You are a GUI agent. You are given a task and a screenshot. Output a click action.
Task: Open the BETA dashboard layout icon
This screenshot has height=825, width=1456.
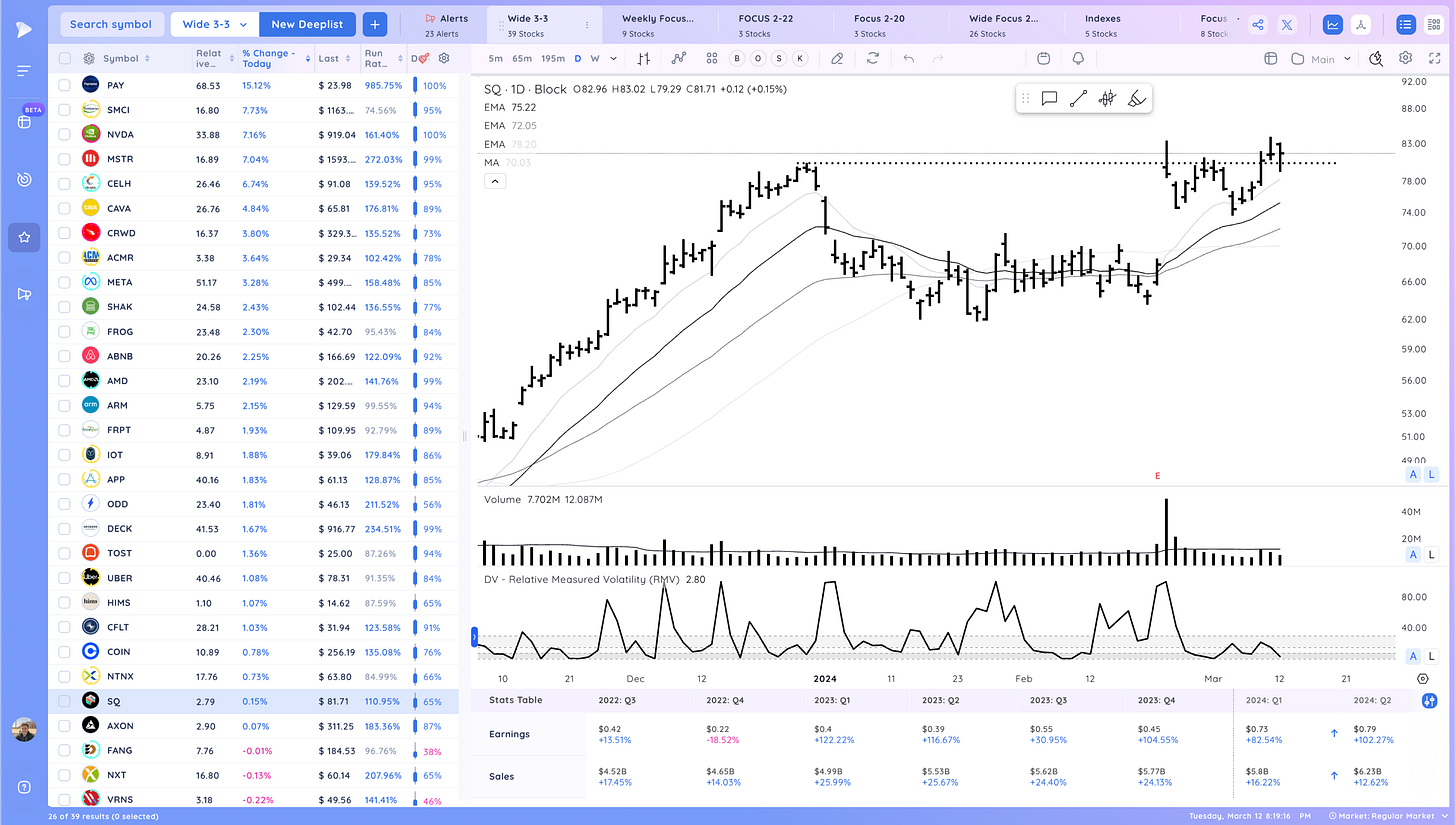tap(24, 121)
